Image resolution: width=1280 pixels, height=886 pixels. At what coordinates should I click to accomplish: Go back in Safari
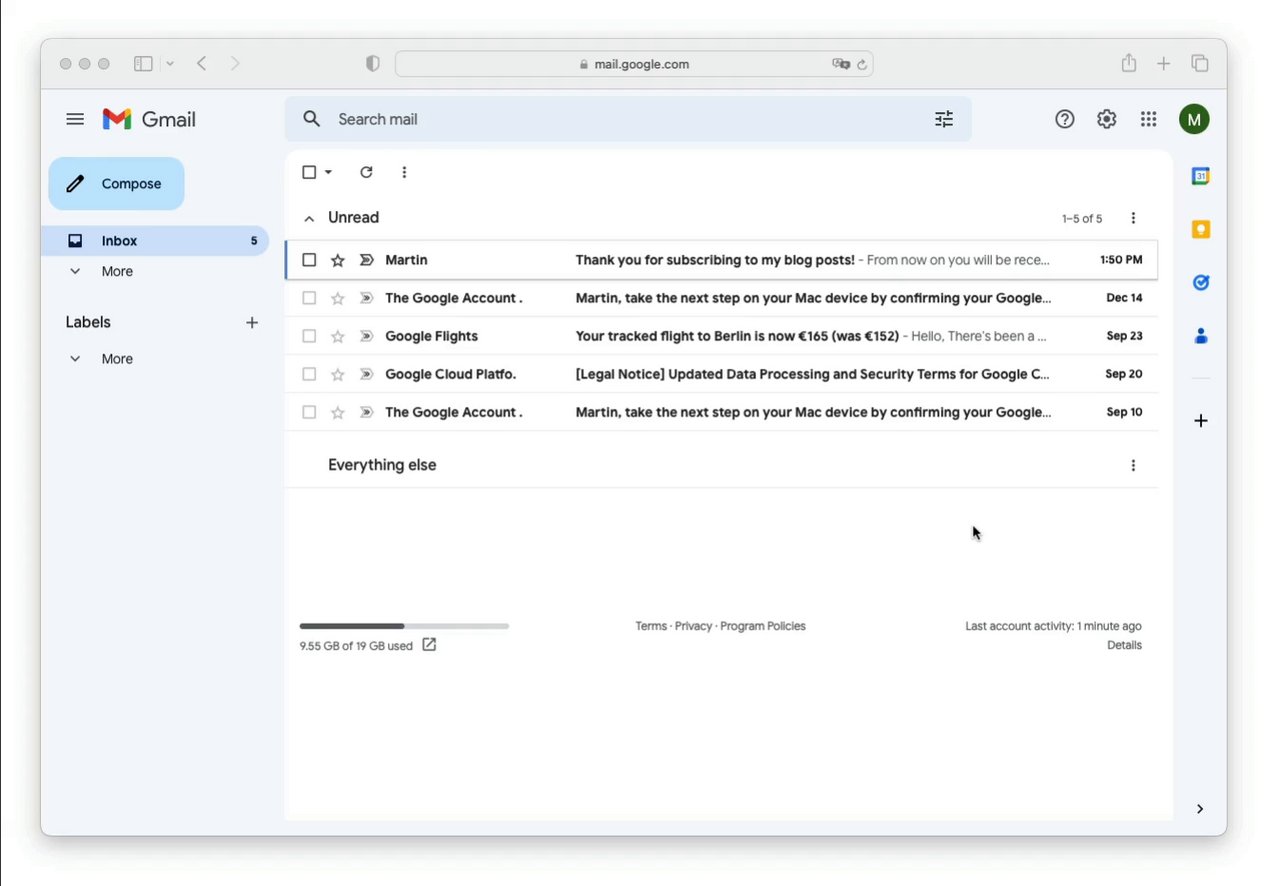coord(202,64)
